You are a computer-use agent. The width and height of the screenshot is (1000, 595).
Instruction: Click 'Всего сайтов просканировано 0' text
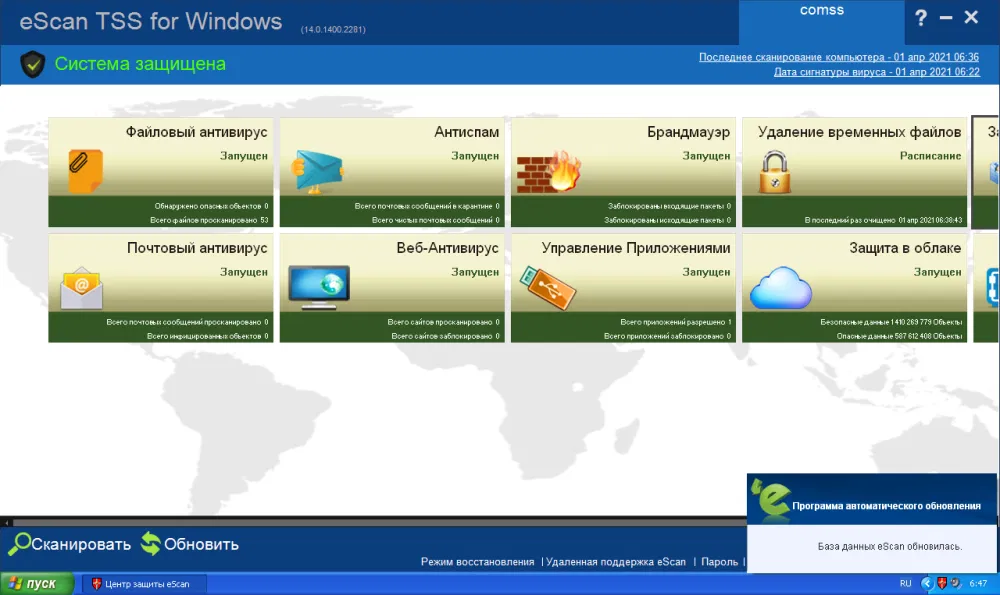(443, 322)
